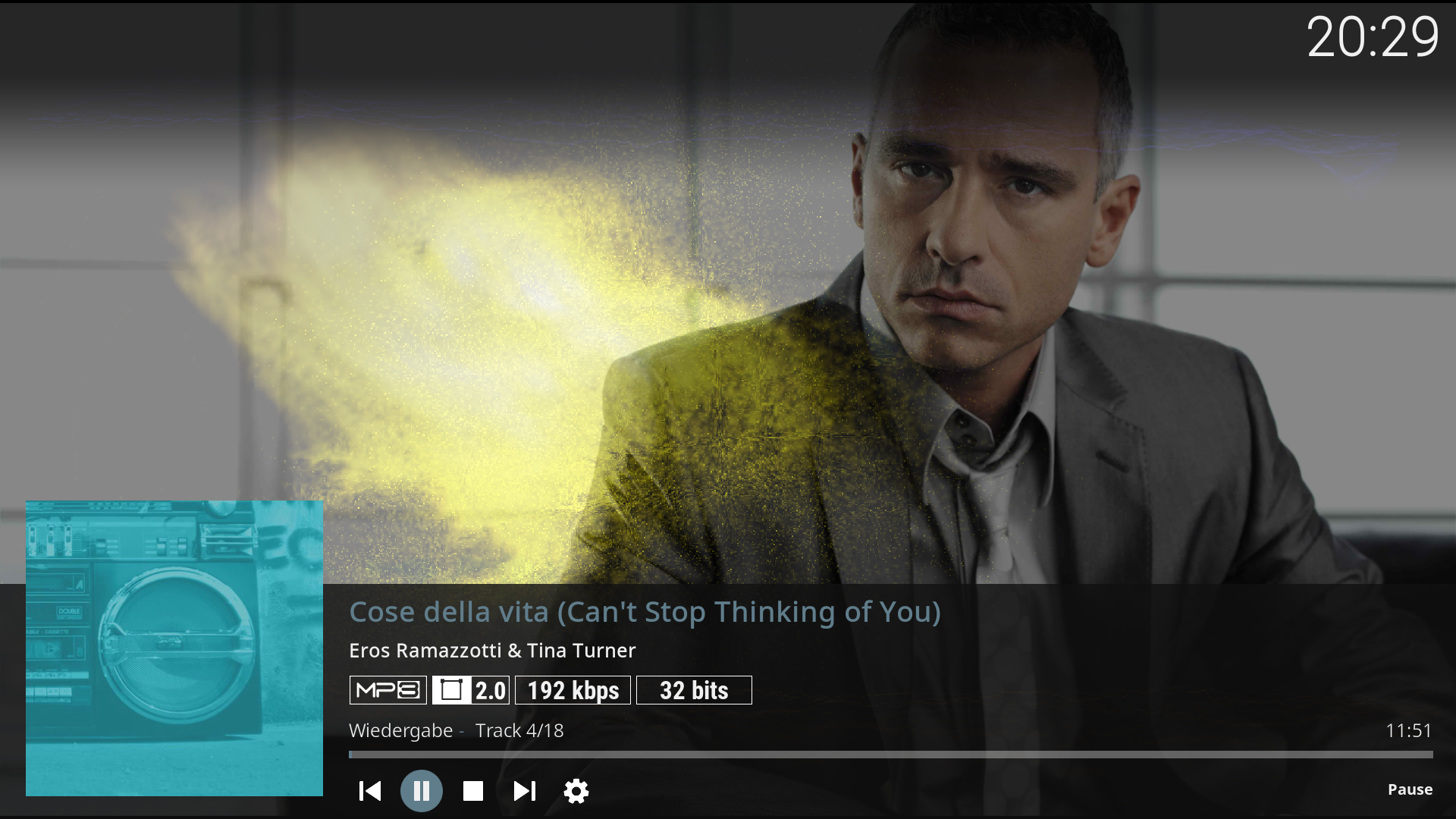Pause the current song

point(421,791)
